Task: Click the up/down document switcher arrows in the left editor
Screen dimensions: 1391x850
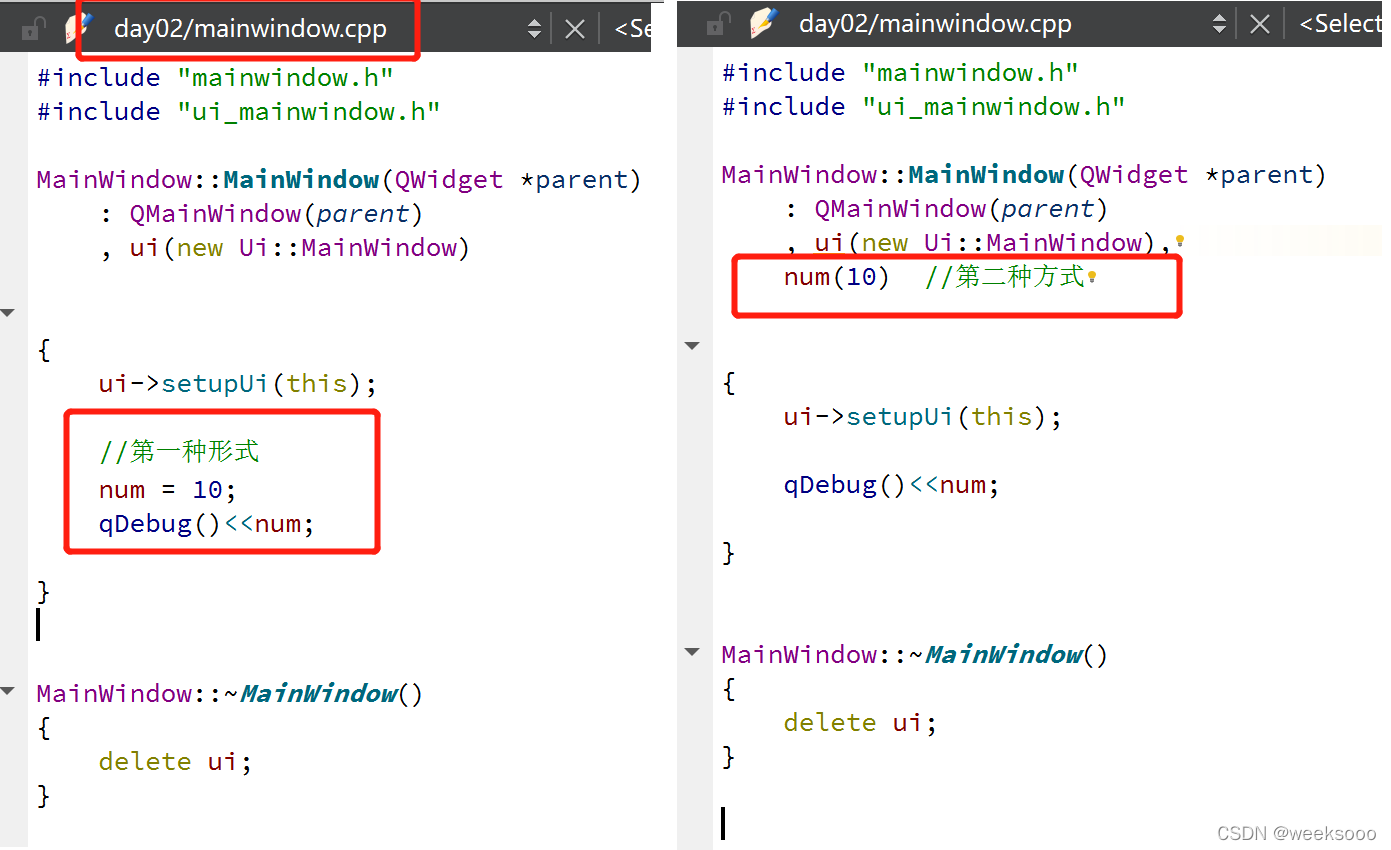Action: 535,29
